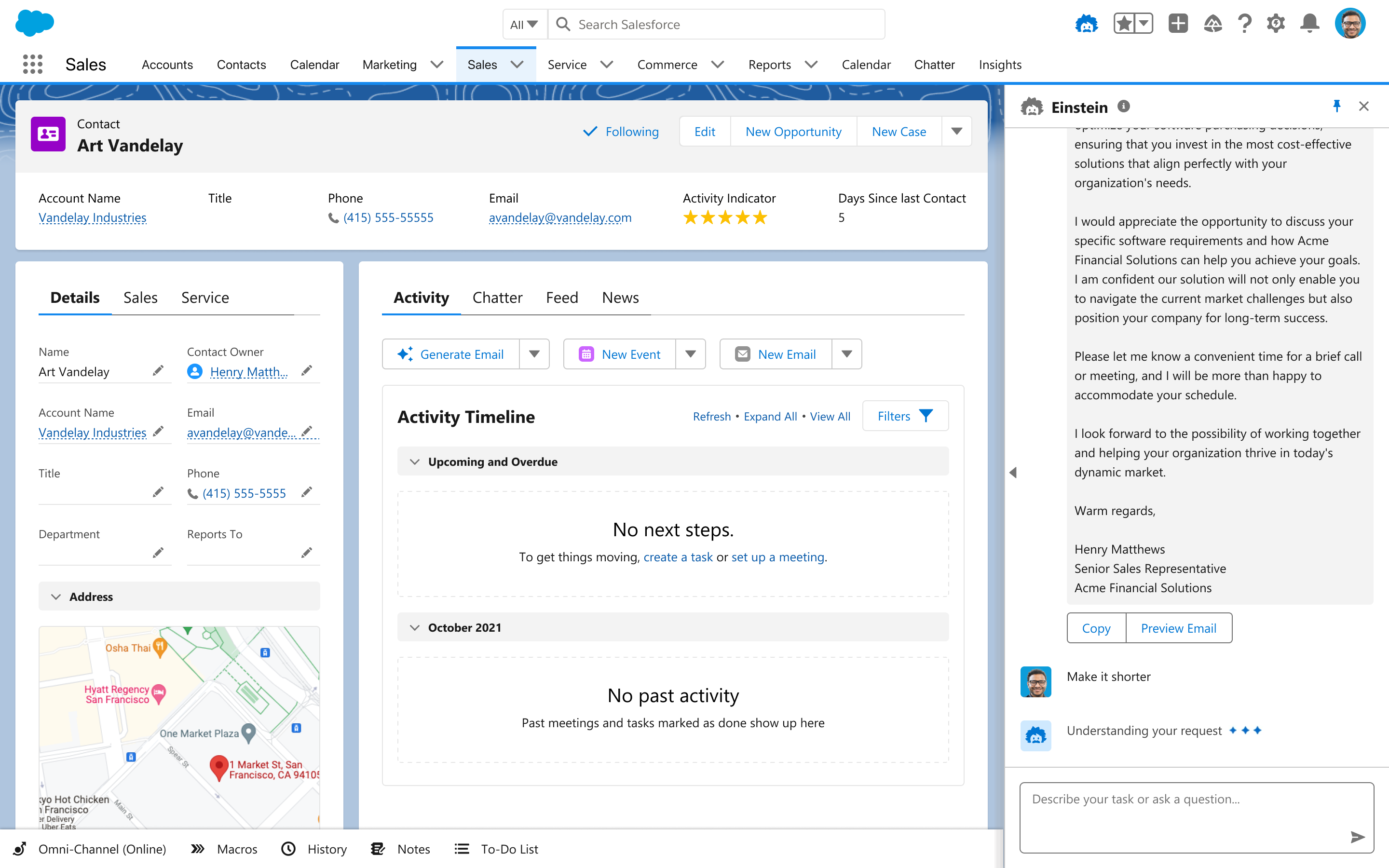Collapse the Address section
The width and height of the screenshot is (1389, 868).
pos(56,597)
